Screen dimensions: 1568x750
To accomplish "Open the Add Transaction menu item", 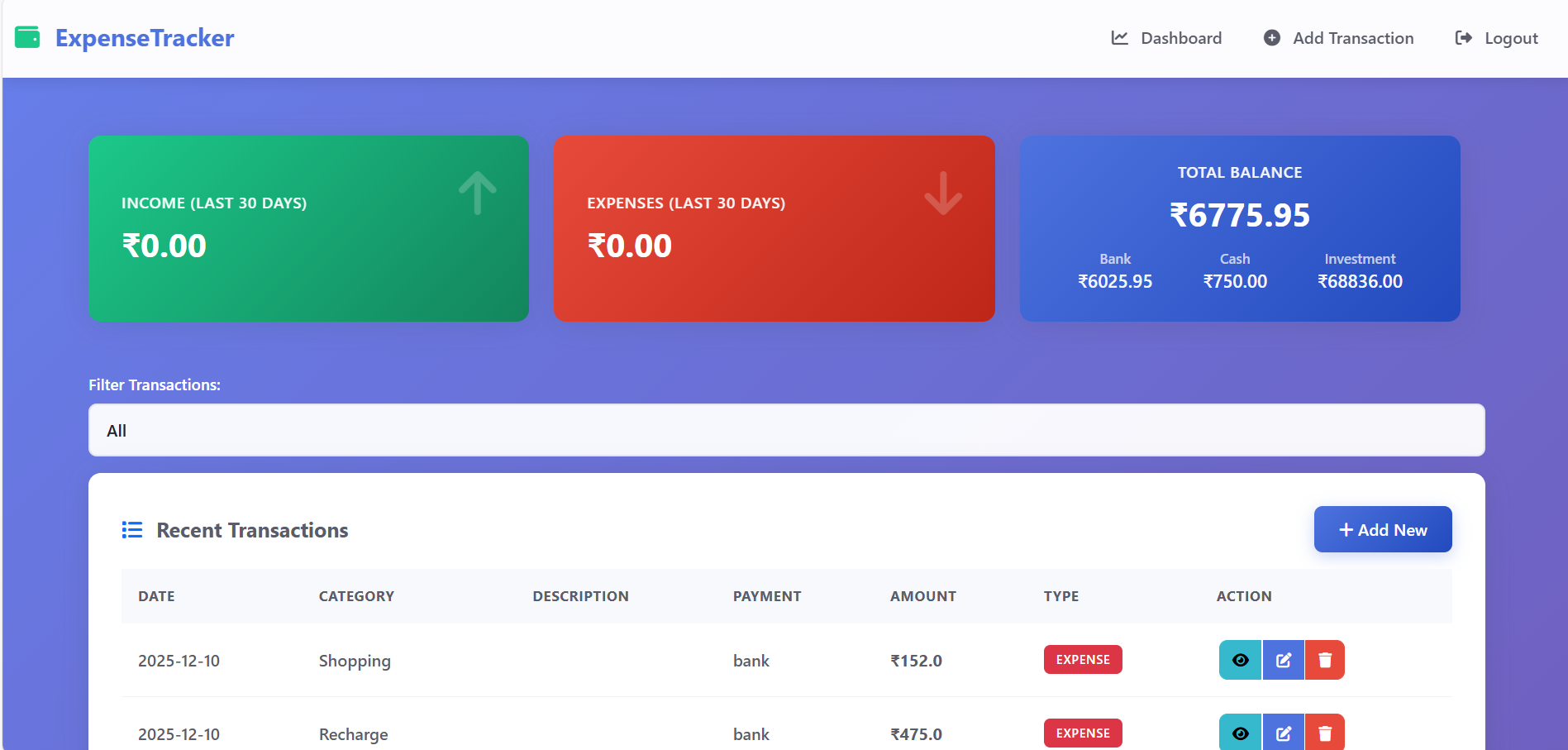I will point(1352,38).
